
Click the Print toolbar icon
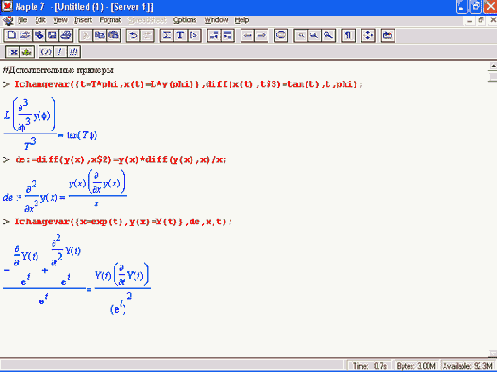[66, 35]
